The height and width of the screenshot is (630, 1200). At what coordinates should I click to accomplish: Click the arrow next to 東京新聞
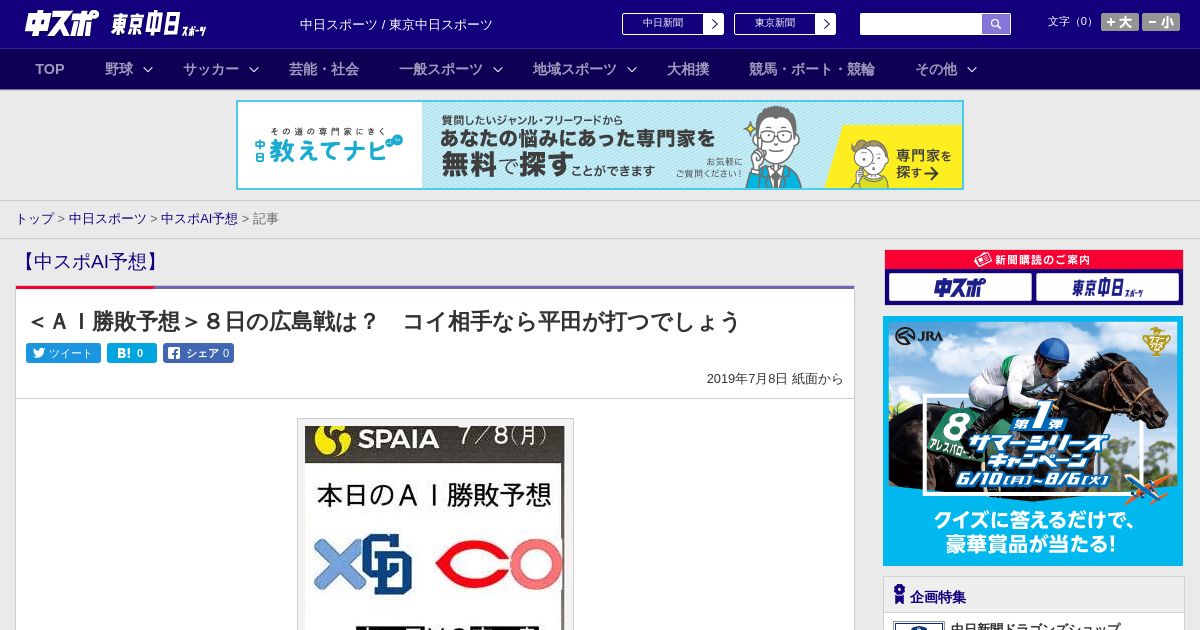point(826,24)
